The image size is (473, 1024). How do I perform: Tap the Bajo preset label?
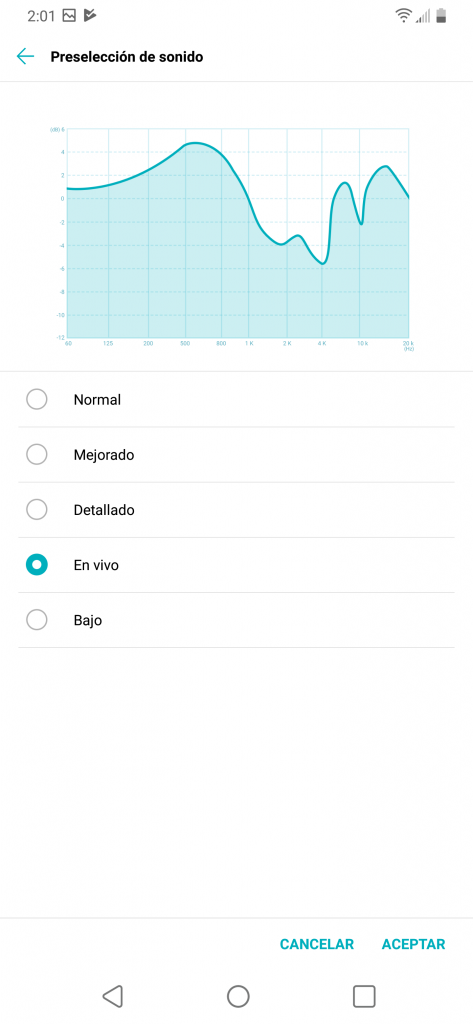tap(88, 620)
